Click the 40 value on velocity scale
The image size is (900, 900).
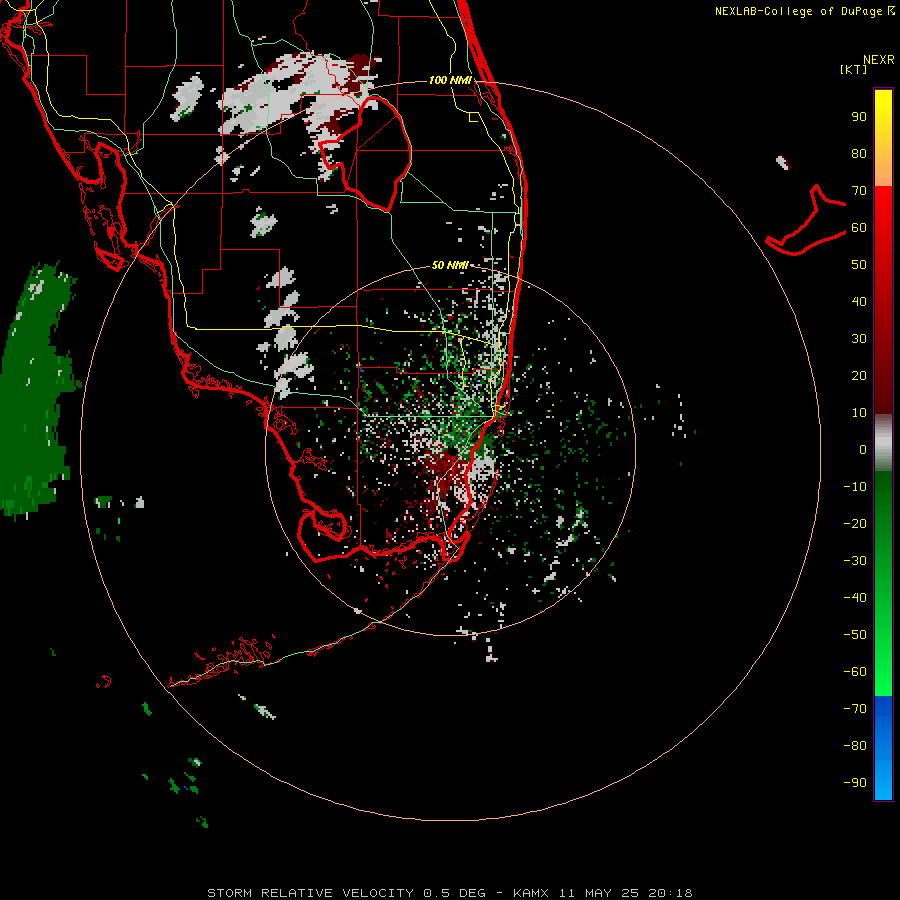(859, 301)
